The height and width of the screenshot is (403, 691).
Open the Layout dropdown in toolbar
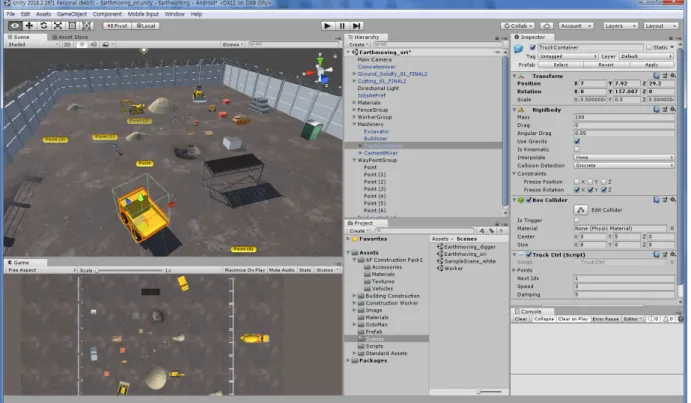[661, 26]
